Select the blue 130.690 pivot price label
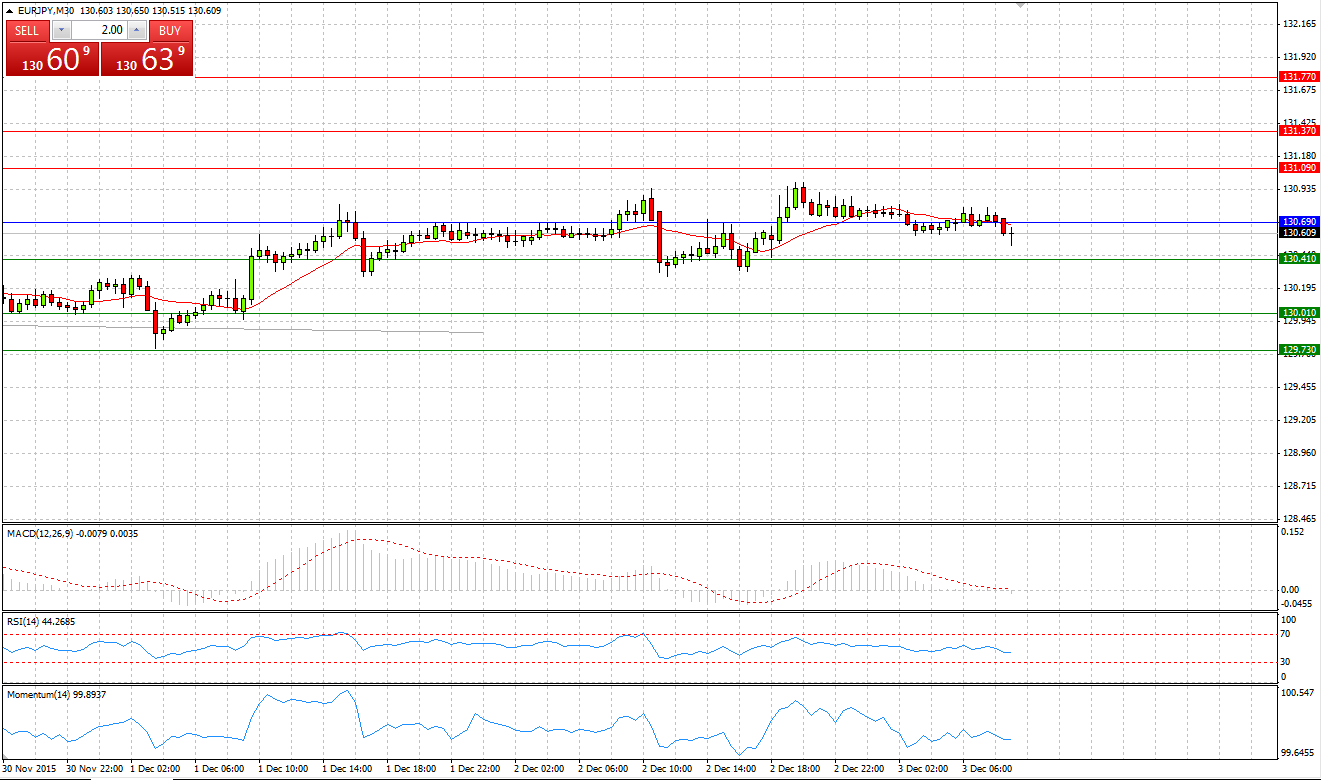The width and height of the screenshot is (1321, 780). [x=1299, y=221]
